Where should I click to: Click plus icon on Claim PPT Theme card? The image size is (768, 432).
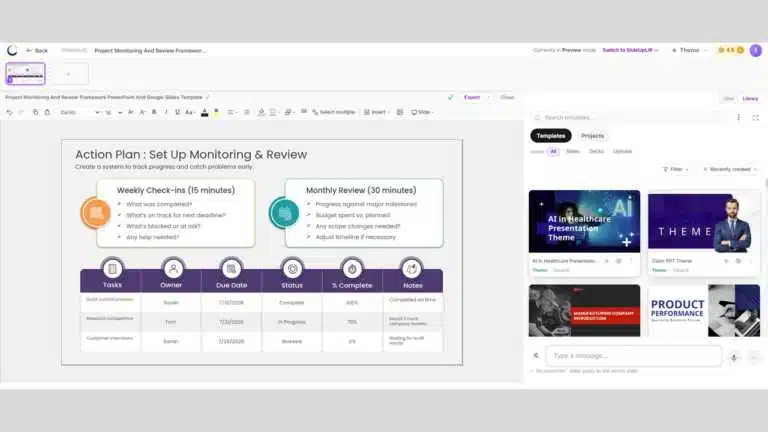pos(726,261)
